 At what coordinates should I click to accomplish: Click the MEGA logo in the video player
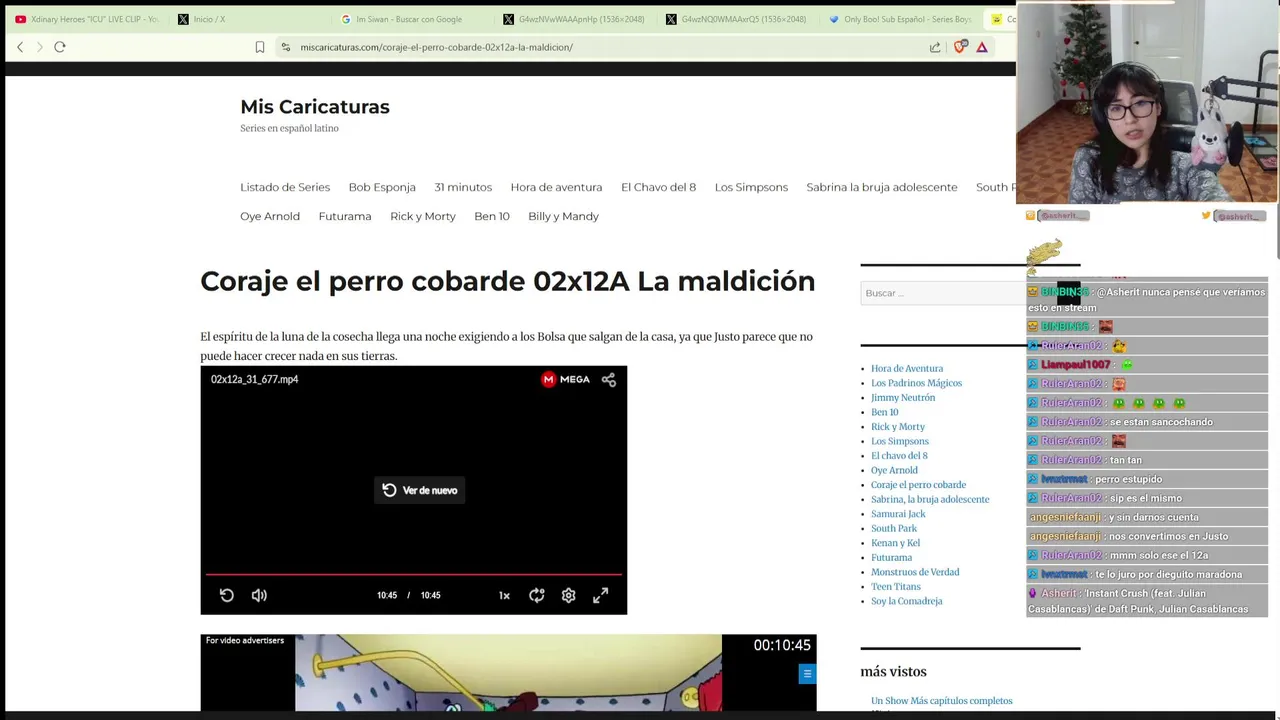click(566, 379)
